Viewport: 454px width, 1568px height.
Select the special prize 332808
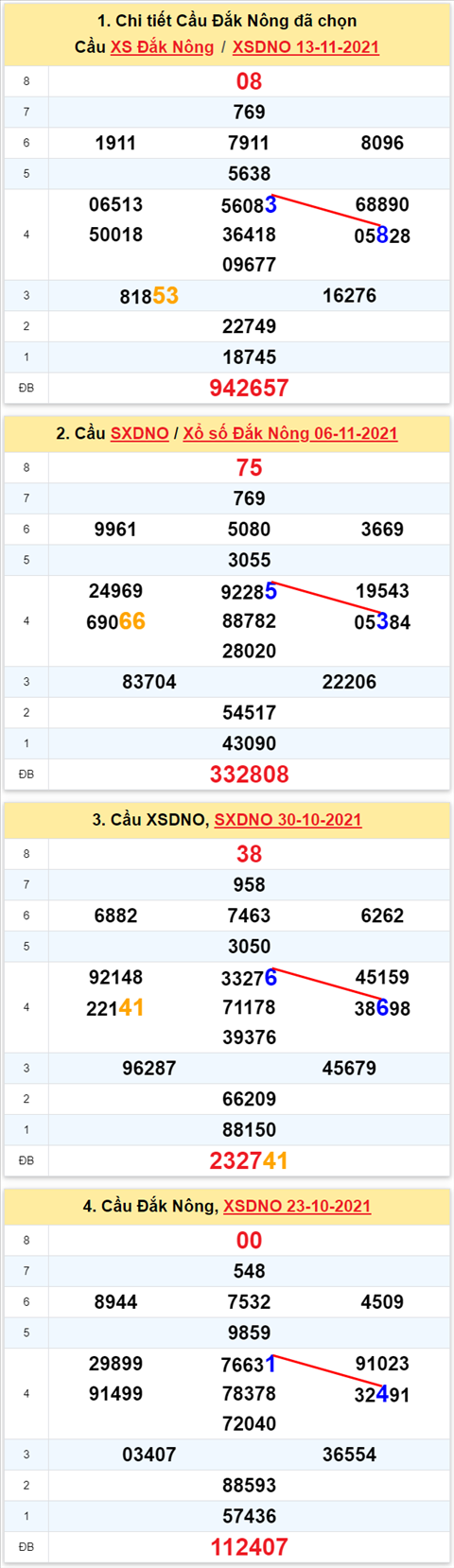[x=249, y=775]
